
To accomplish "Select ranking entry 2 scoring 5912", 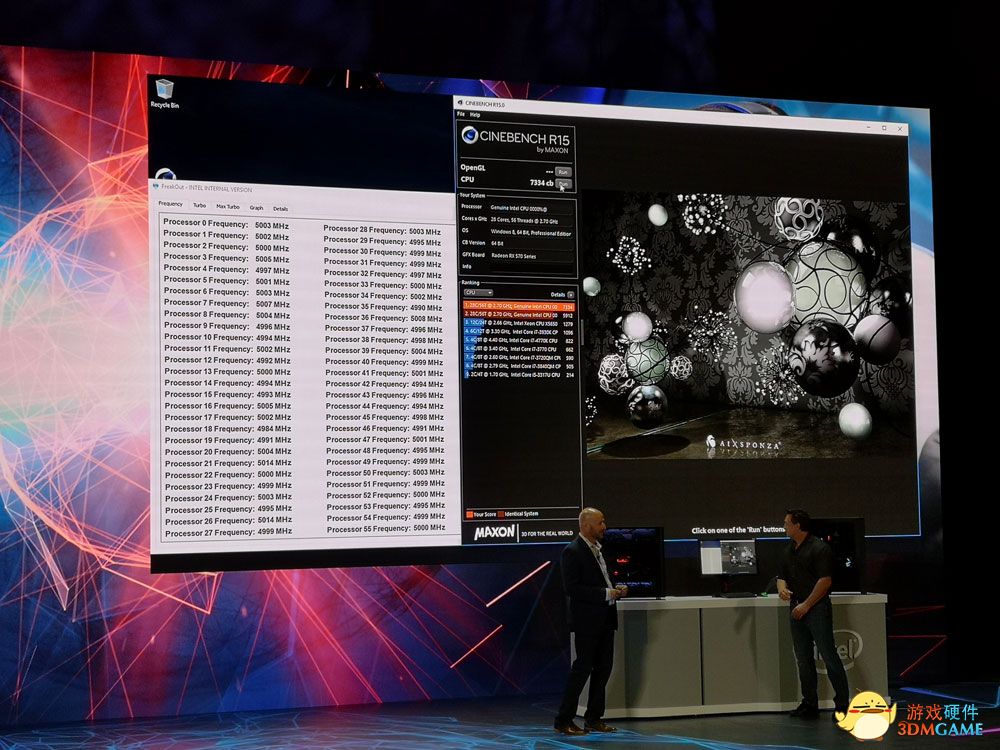I will point(518,315).
